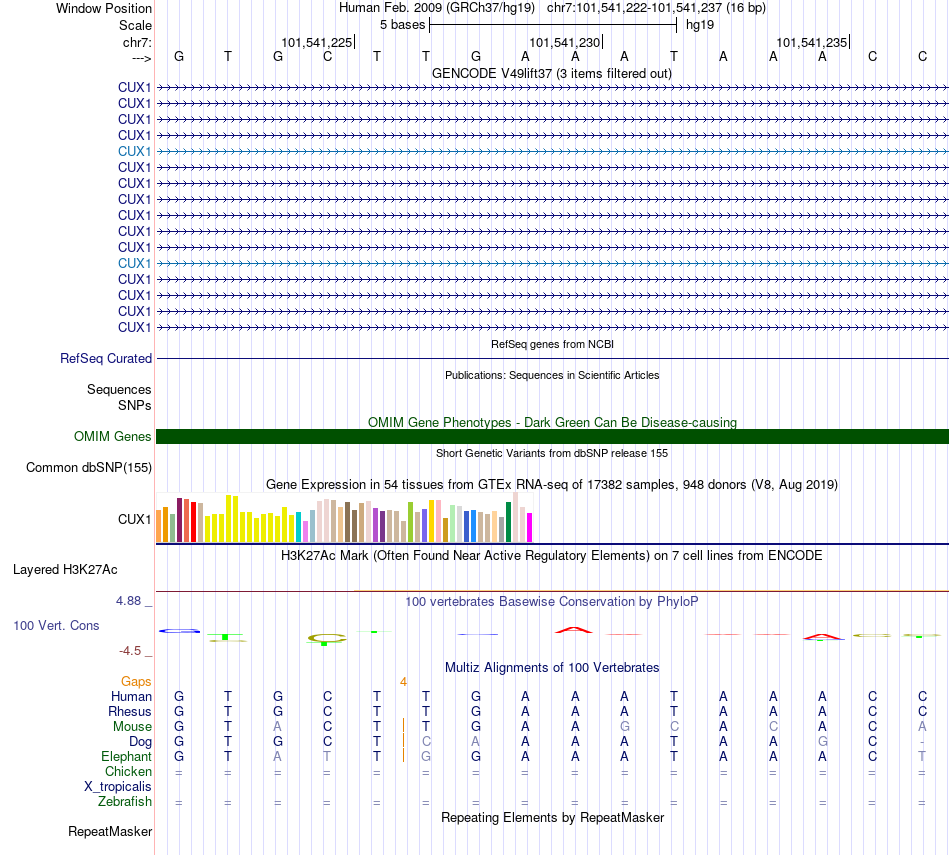Click the -4.5 PhyloP lower scale value
This screenshot has width=950, height=855.
[130, 651]
